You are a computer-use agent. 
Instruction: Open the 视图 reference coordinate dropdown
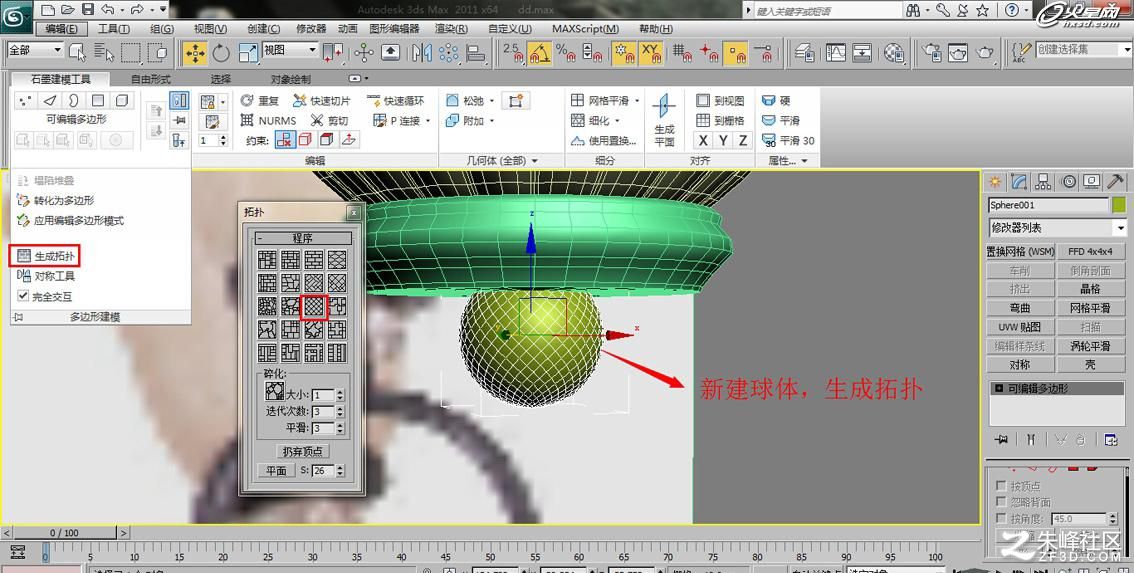pyautogui.click(x=290, y=50)
